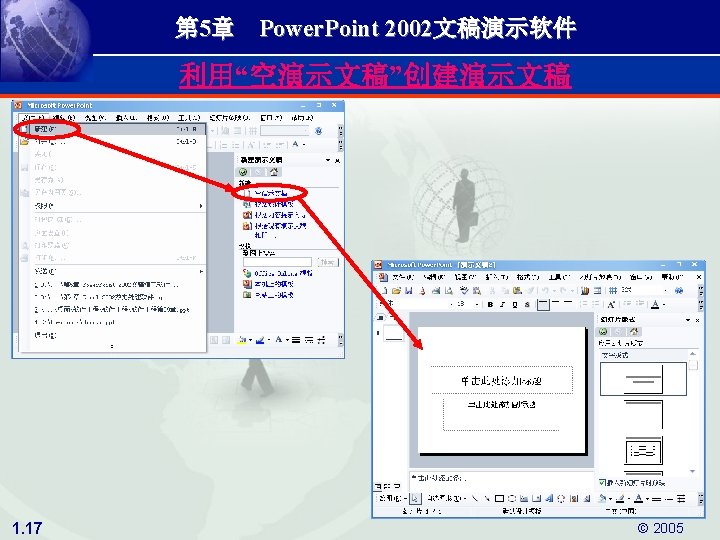Image resolution: width=720 pixels, height=540 pixels.
Task: Select the rectangle tool in drawing toolbar
Action: 500,498
